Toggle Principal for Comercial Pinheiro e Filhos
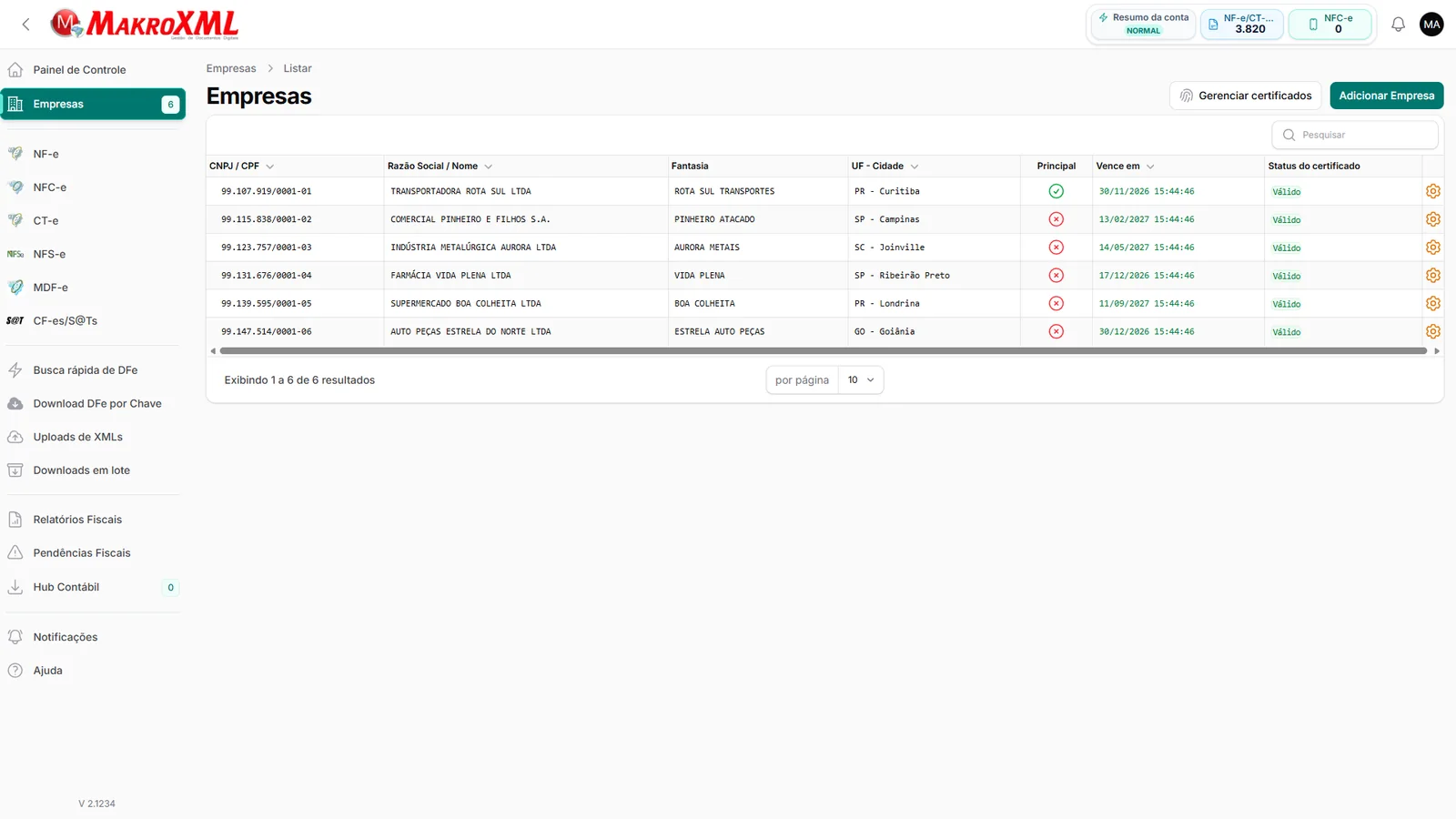This screenshot has height=819, width=1456. click(1056, 219)
